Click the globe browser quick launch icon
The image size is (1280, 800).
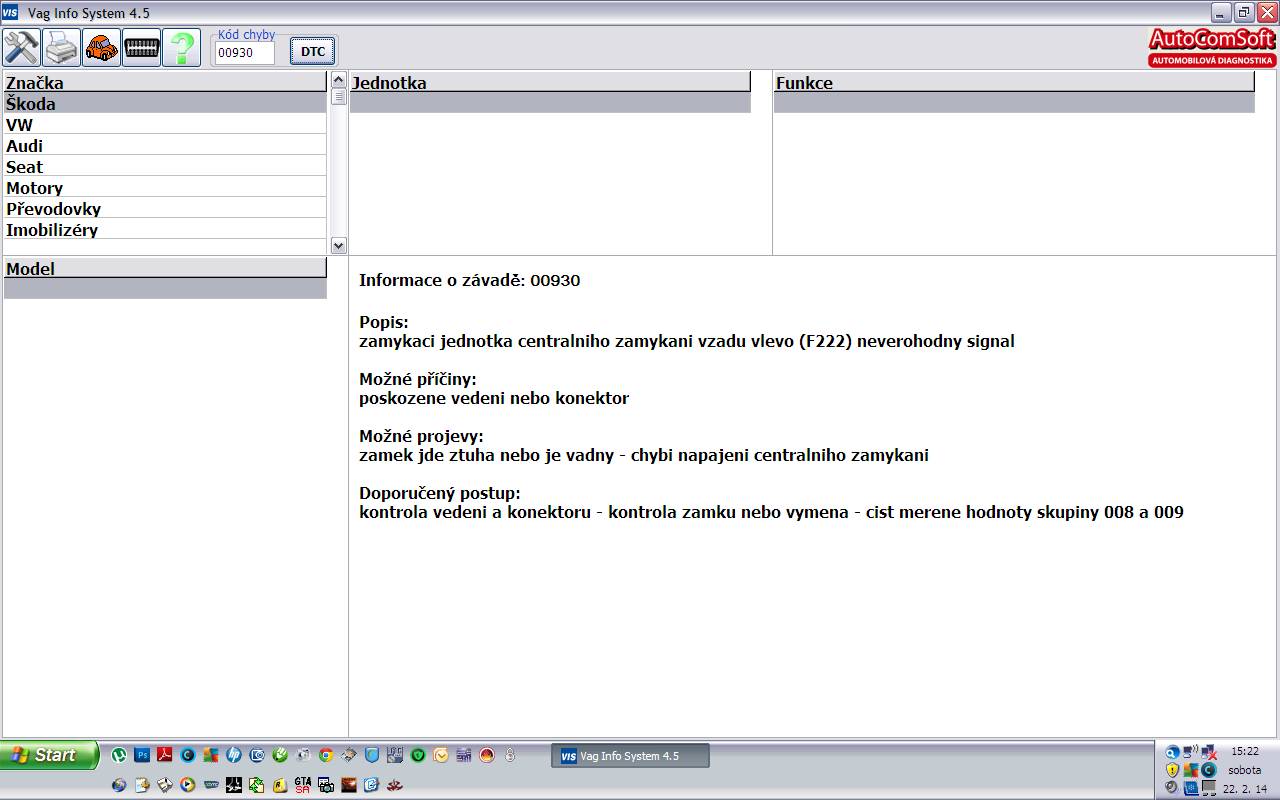(x=119, y=785)
